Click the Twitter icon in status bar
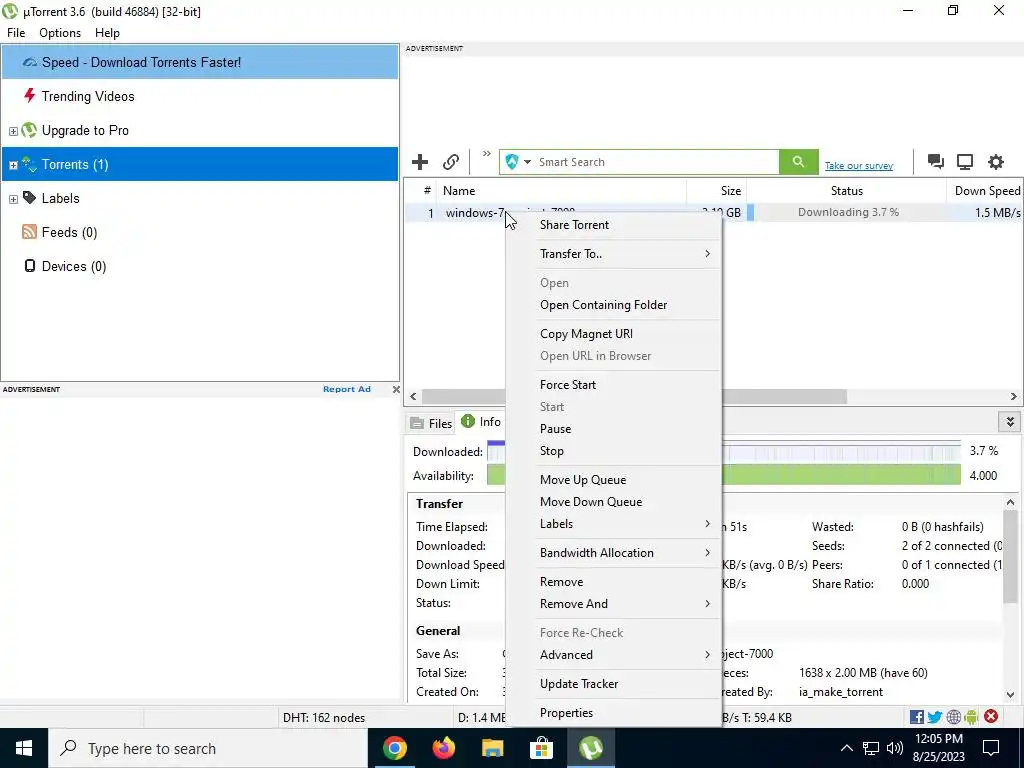Image resolution: width=1024 pixels, height=768 pixels. click(935, 717)
